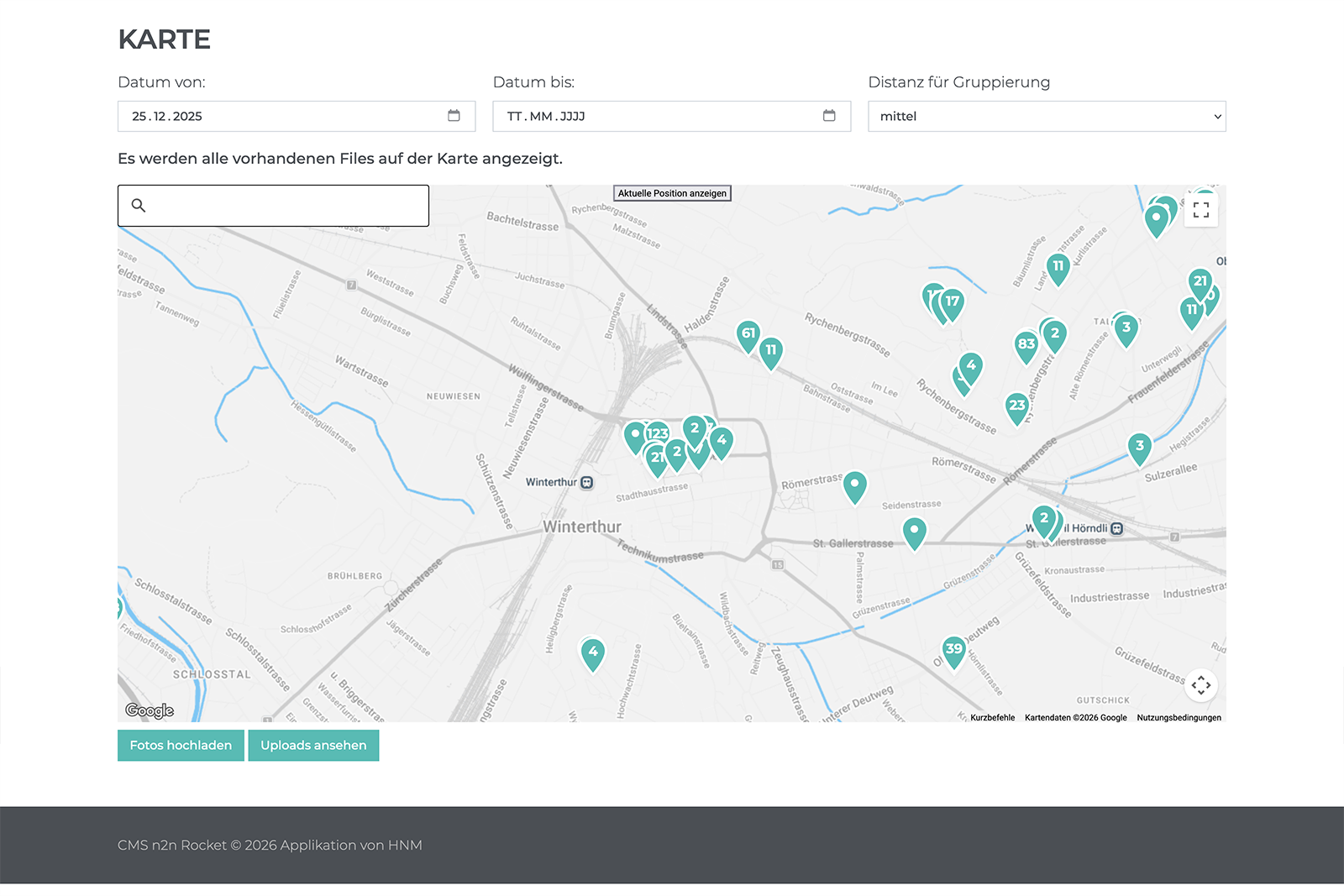Open the Kurzbefehle map shortcuts
The width and height of the screenshot is (1344, 896).
coord(992,718)
